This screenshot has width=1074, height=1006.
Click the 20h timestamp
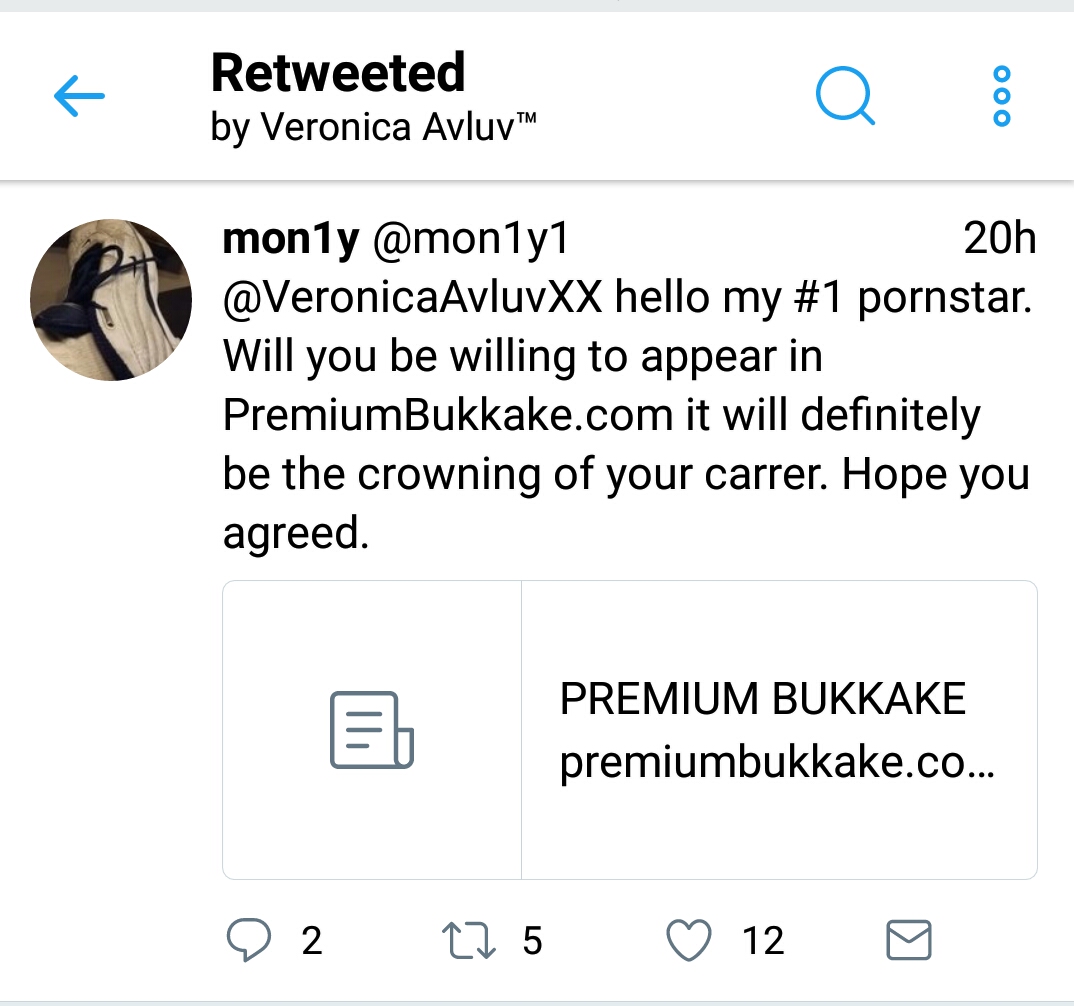(x=999, y=240)
